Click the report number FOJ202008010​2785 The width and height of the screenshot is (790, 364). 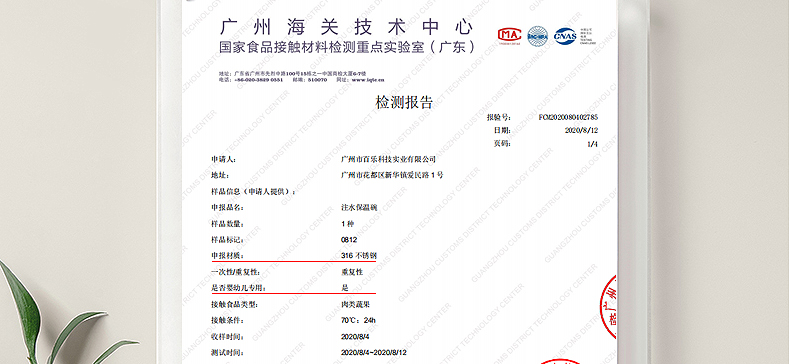(568, 117)
